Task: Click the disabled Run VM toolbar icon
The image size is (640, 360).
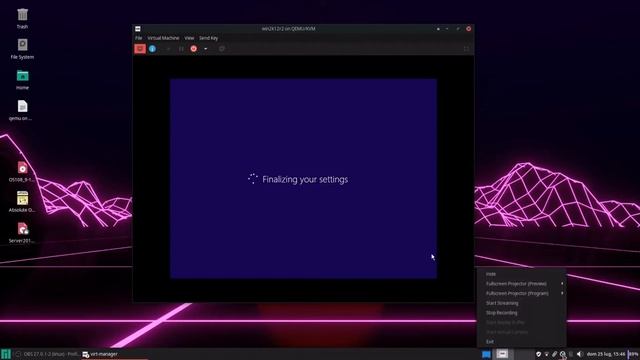Action: [x=168, y=49]
